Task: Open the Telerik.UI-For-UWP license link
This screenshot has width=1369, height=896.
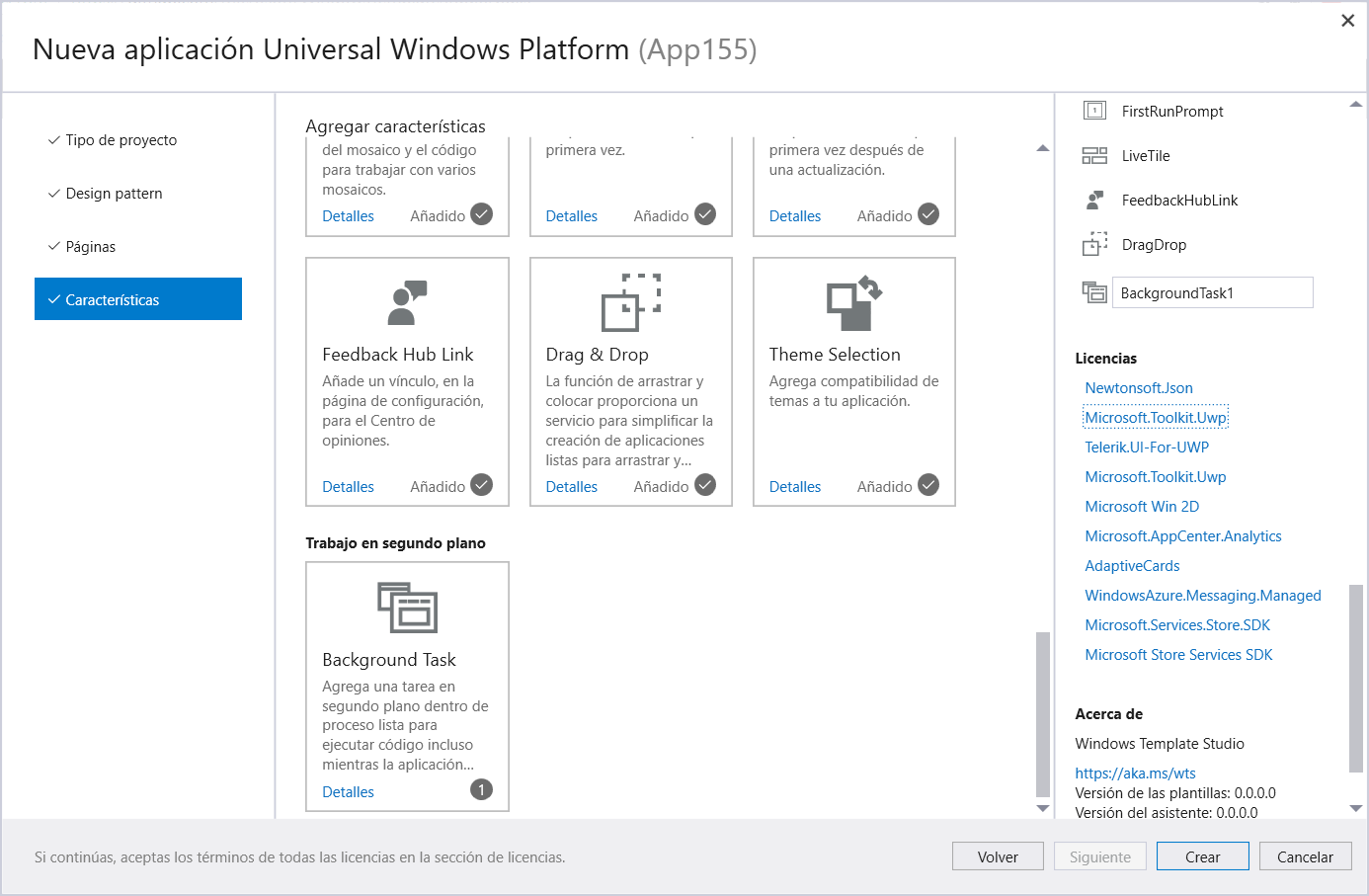Action: point(1147,448)
